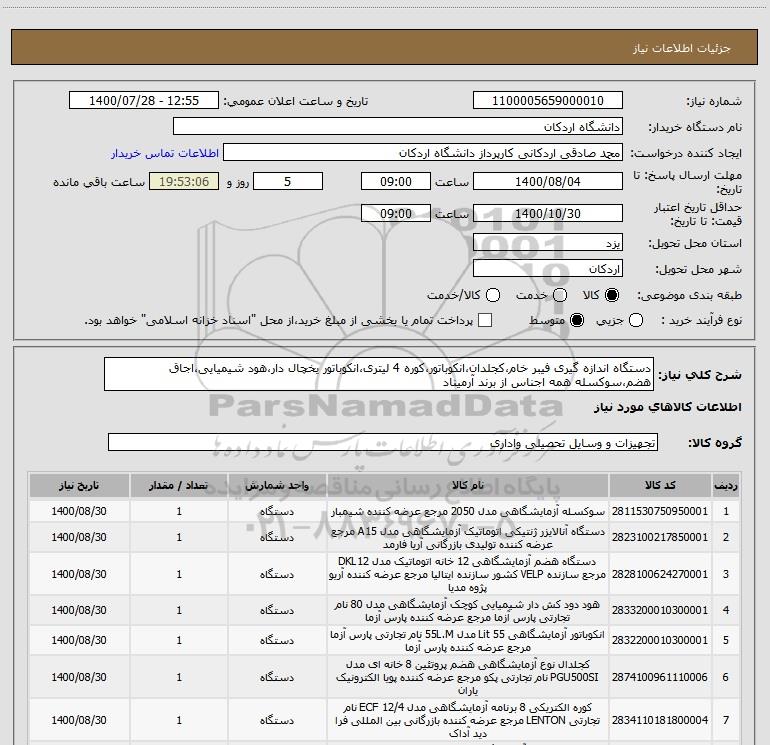
Task: Click the تاریخ نیاز column header
Action: tap(79, 485)
